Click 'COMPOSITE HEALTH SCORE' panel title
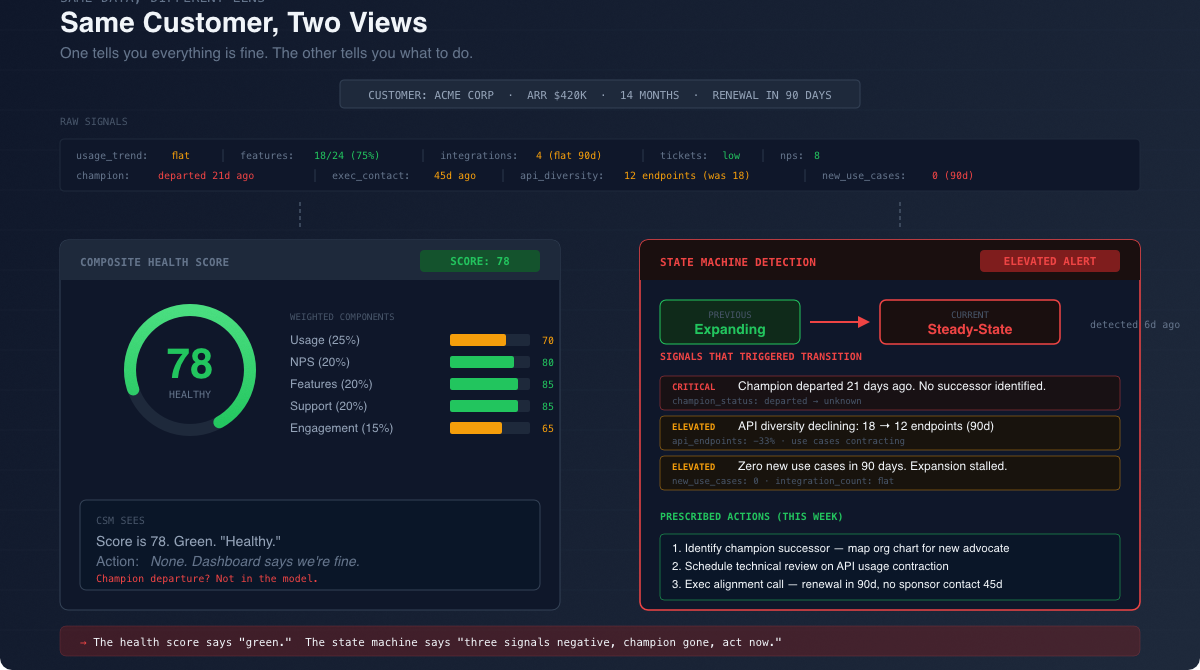Viewport: 1200px width, 670px height. click(x=155, y=262)
